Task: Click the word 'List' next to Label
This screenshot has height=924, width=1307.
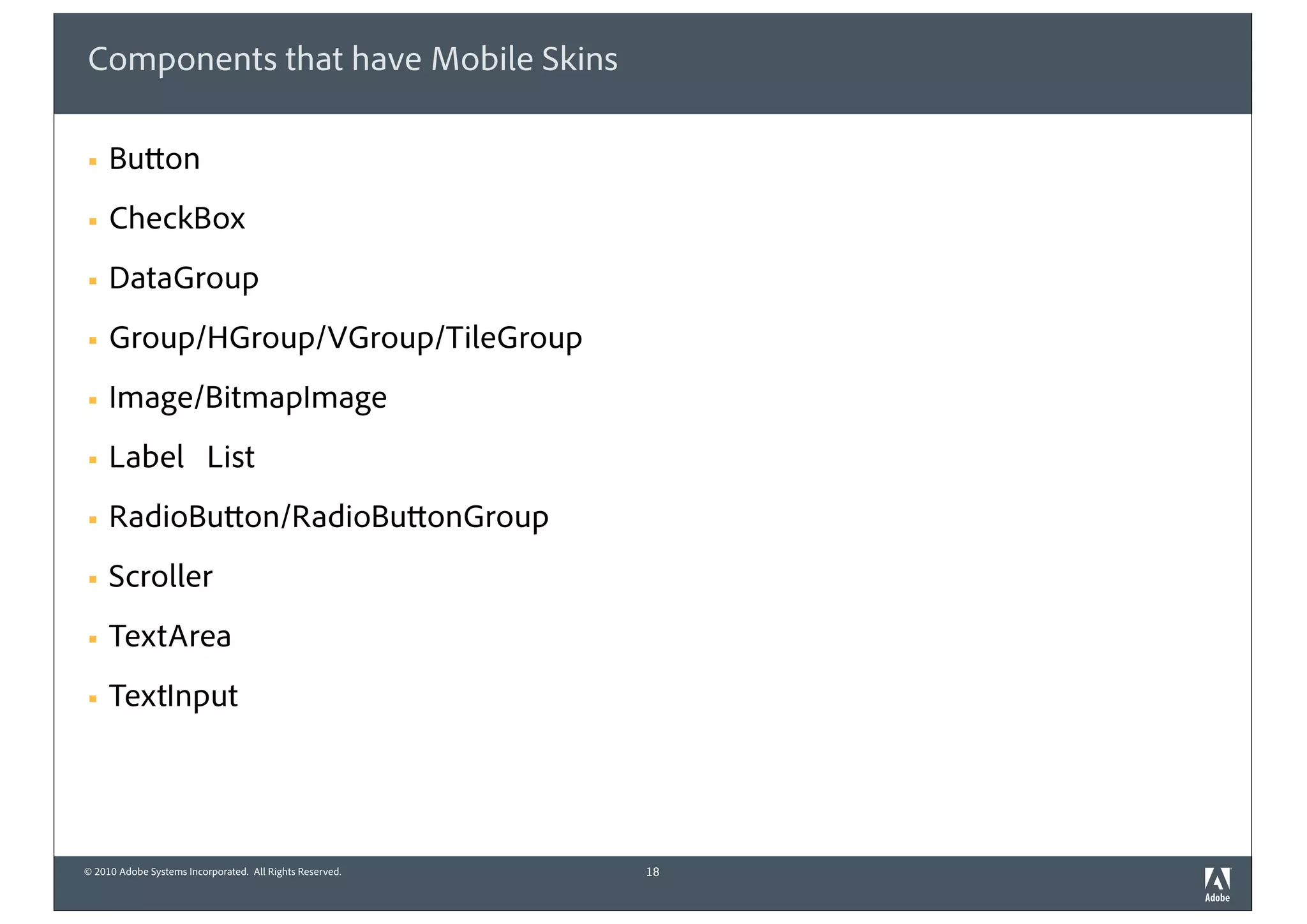Action: (x=231, y=458)
